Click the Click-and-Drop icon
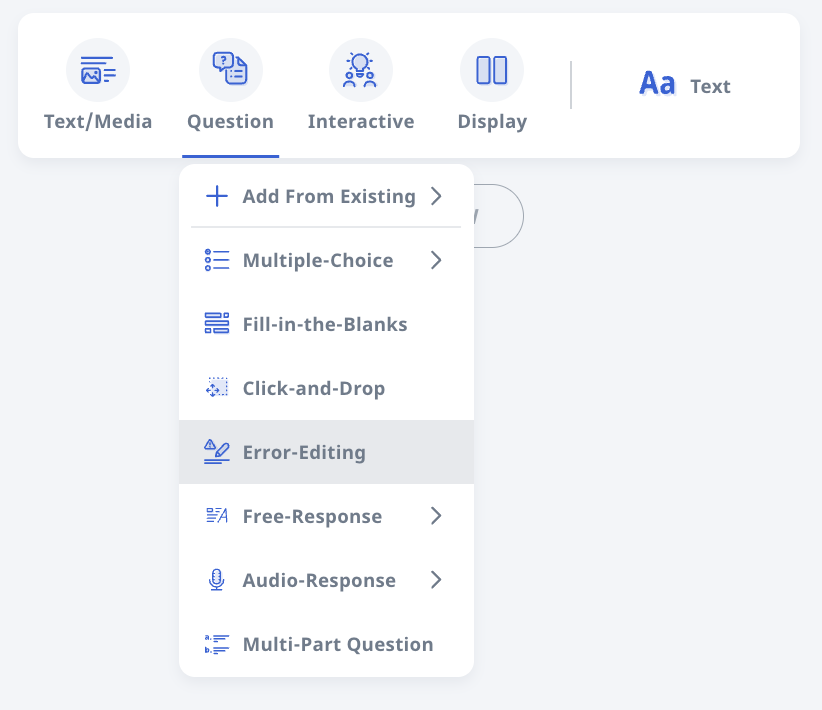This screenshot has width=822, height=710. [217, 388]
